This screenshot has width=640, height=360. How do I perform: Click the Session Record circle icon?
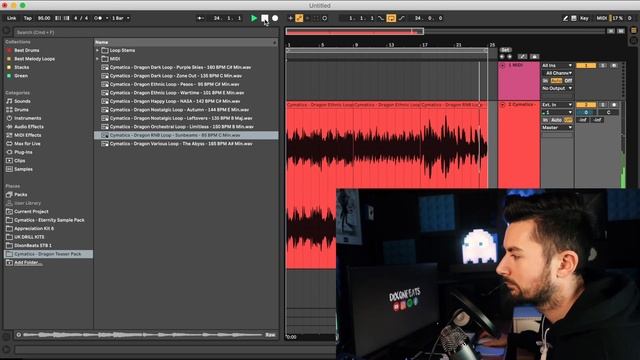325,18
